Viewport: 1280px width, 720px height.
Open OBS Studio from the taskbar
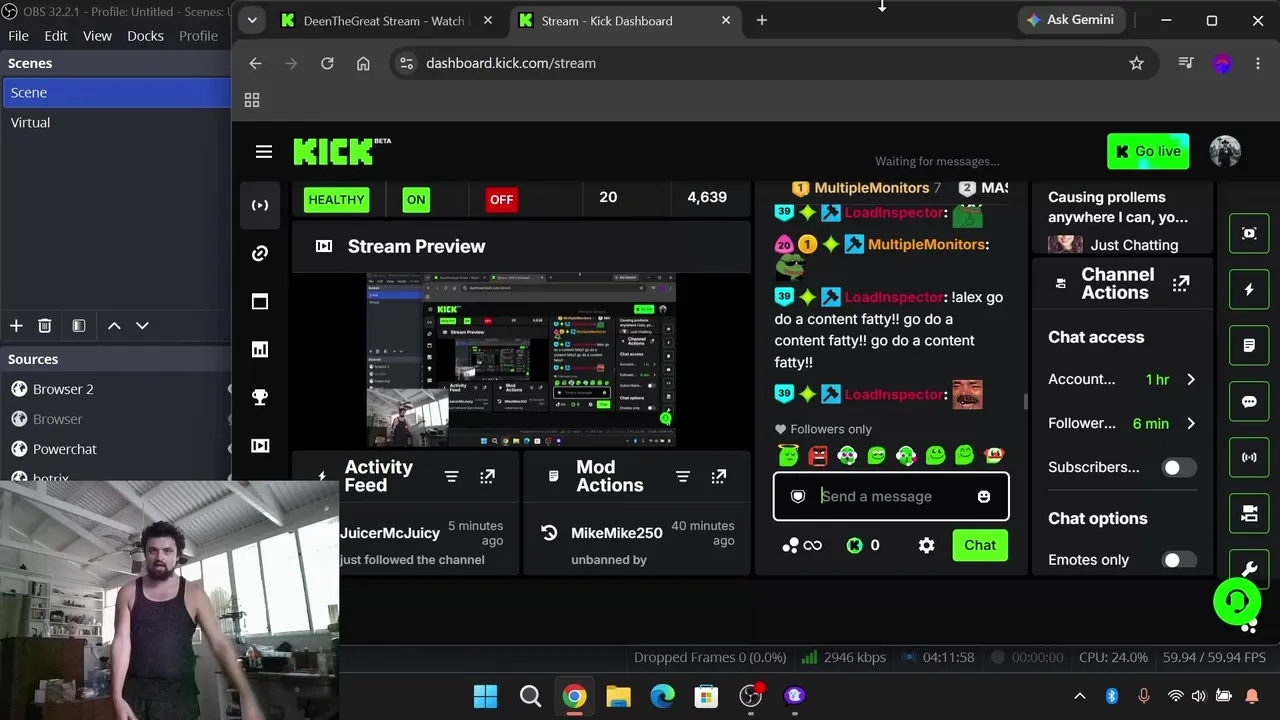pyautogui.click(x=750, y=696)
